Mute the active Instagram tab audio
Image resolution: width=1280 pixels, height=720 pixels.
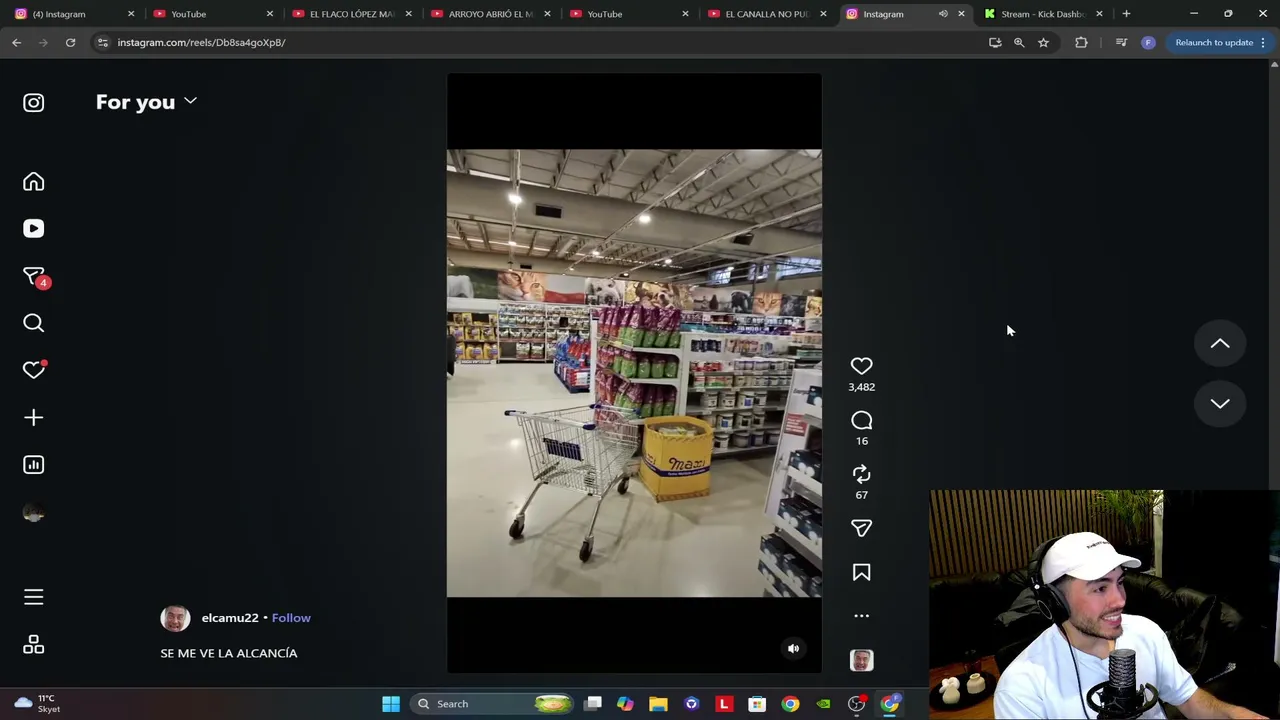click(x=943, y=14)
